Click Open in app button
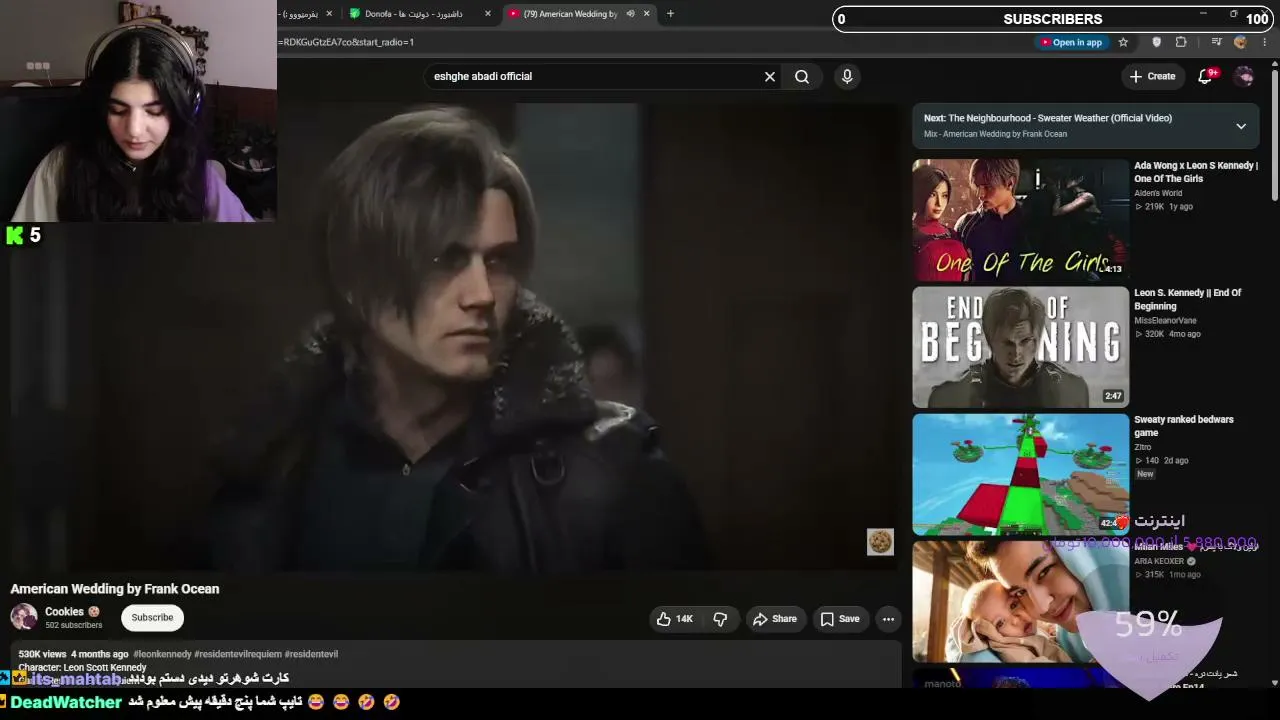 [1071, 42]
